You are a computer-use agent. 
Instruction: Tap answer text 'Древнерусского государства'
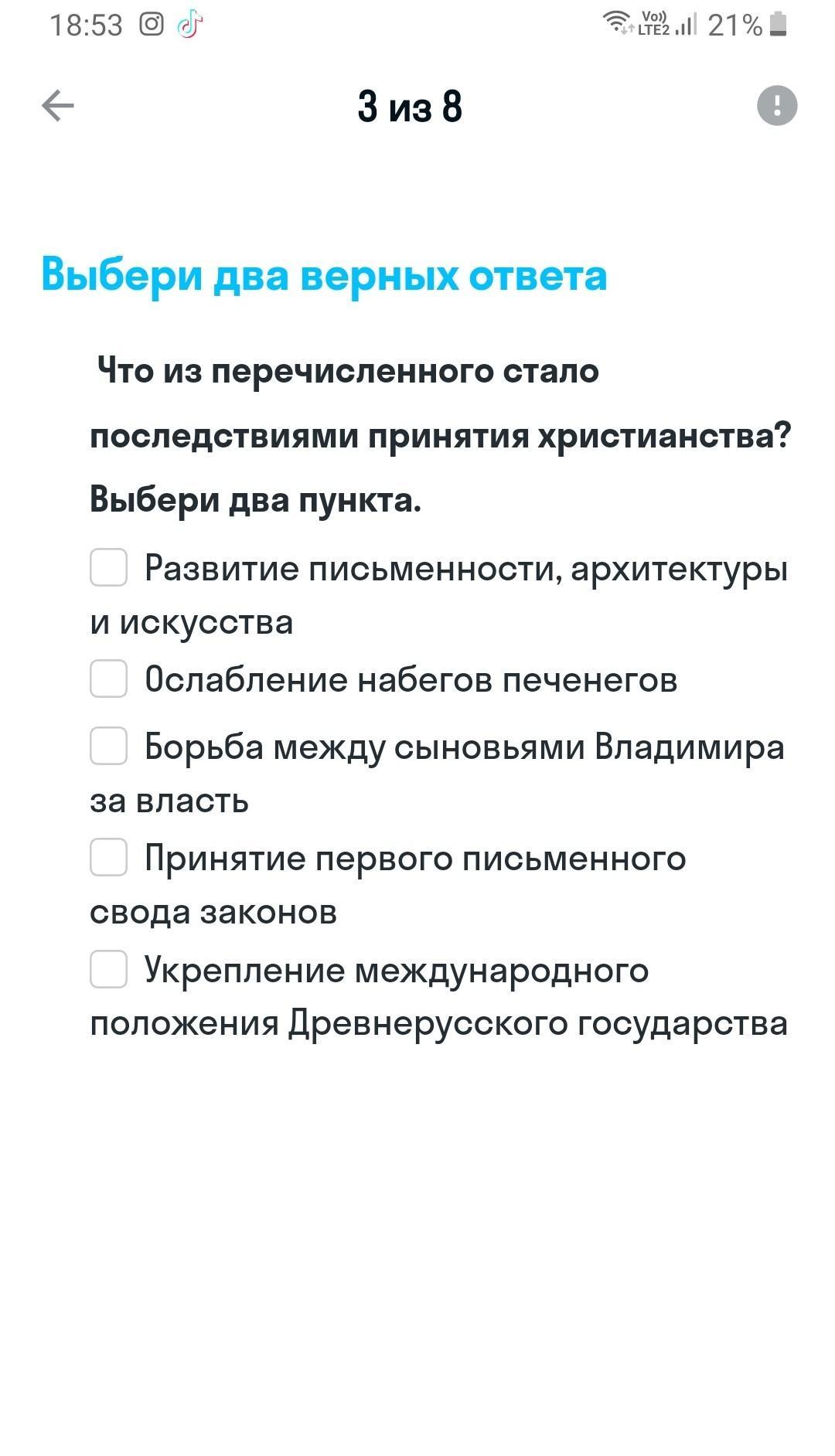pyautogui.click(x=537, y=1023)
